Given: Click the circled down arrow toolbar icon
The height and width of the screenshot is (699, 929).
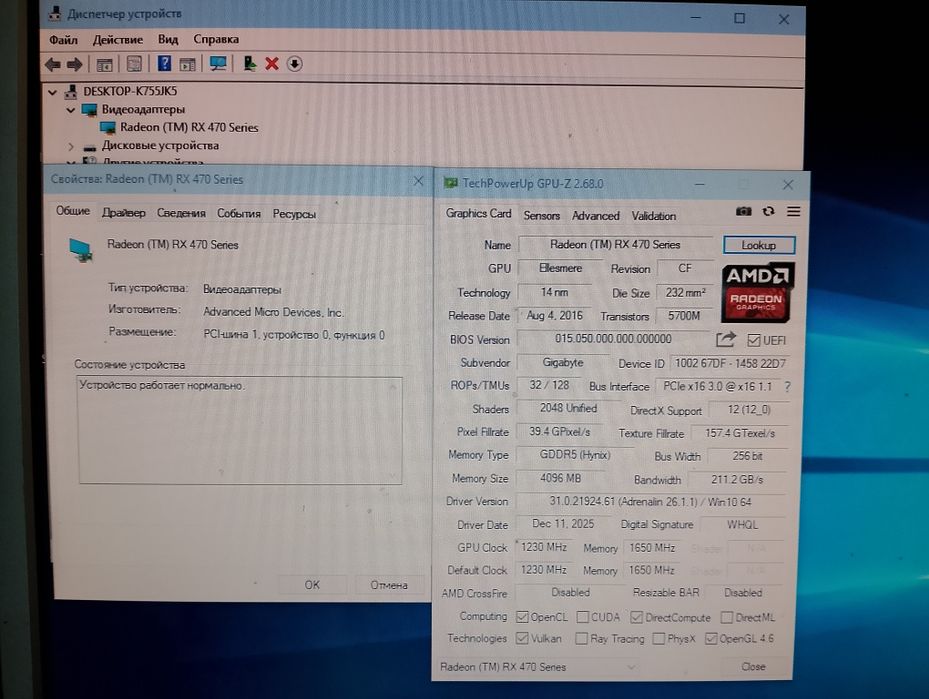Looking at the screenshot, I should 294,63.
